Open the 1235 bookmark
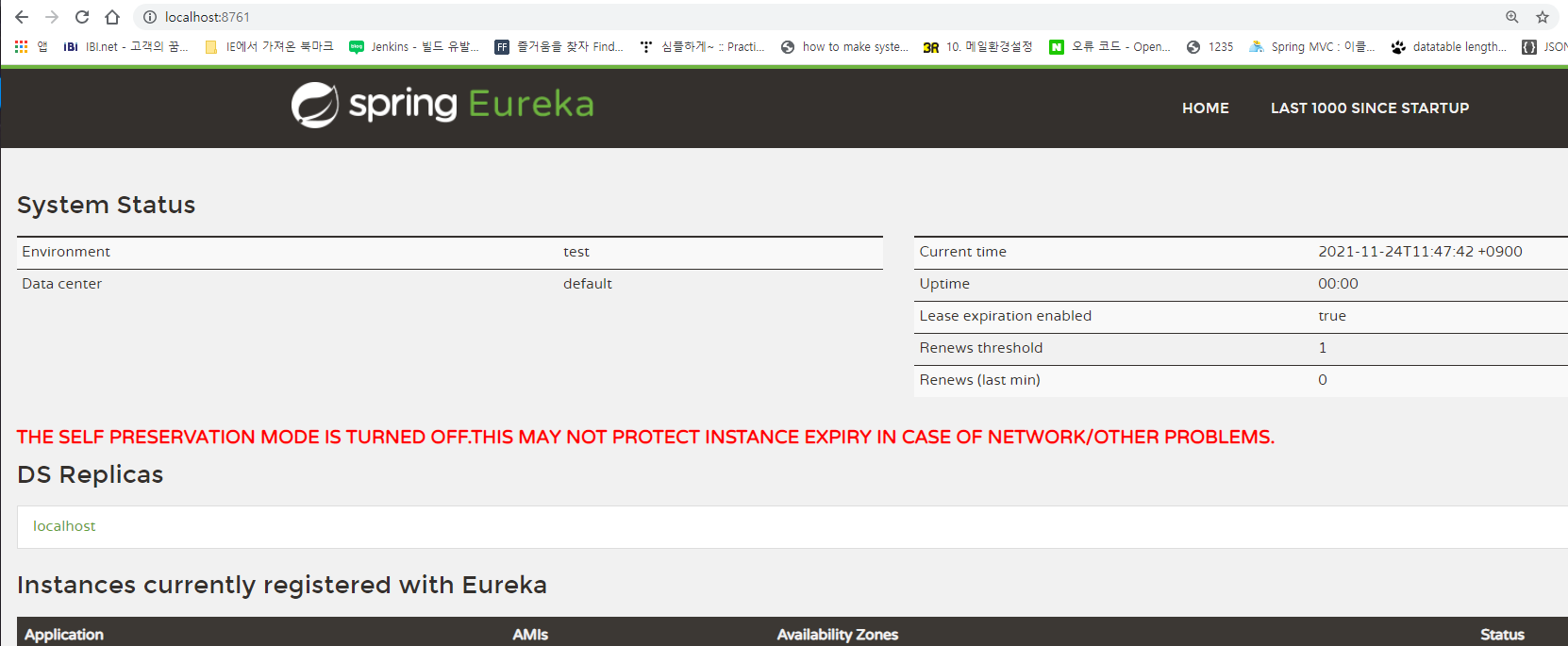This screenshot has width=1568, height=646. click(1209, 46)
